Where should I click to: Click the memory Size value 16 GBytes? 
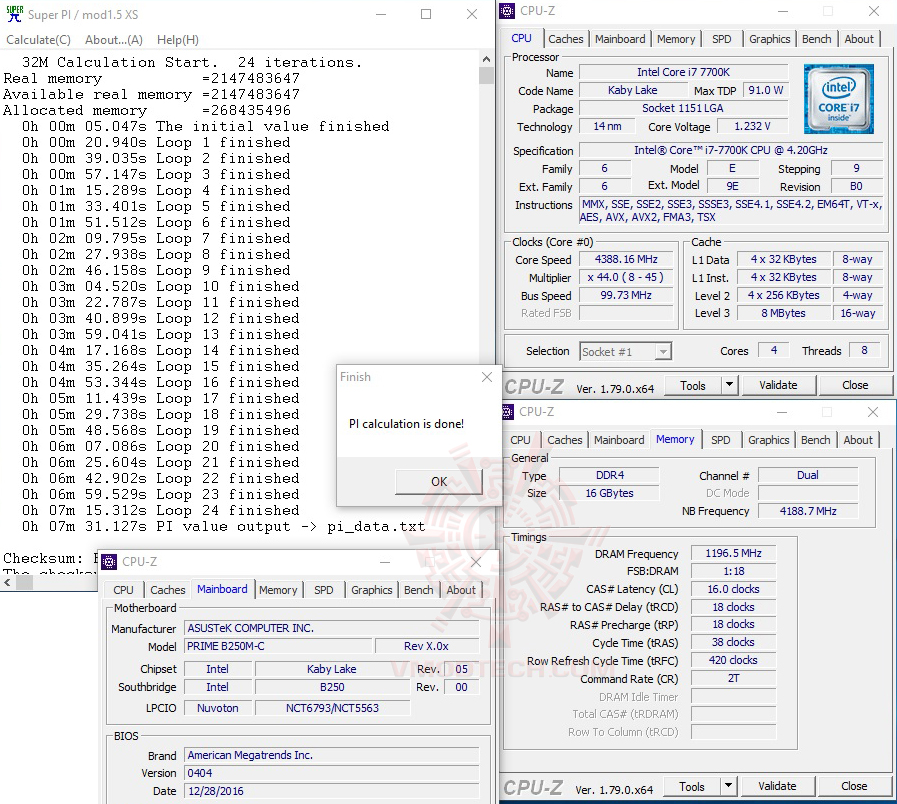coord(609,493)
